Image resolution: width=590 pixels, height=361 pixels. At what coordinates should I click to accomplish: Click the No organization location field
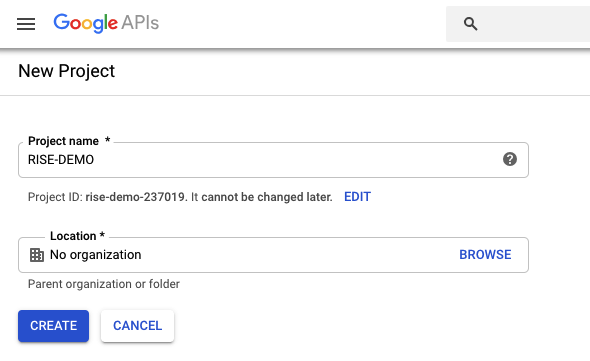(273, 255)
